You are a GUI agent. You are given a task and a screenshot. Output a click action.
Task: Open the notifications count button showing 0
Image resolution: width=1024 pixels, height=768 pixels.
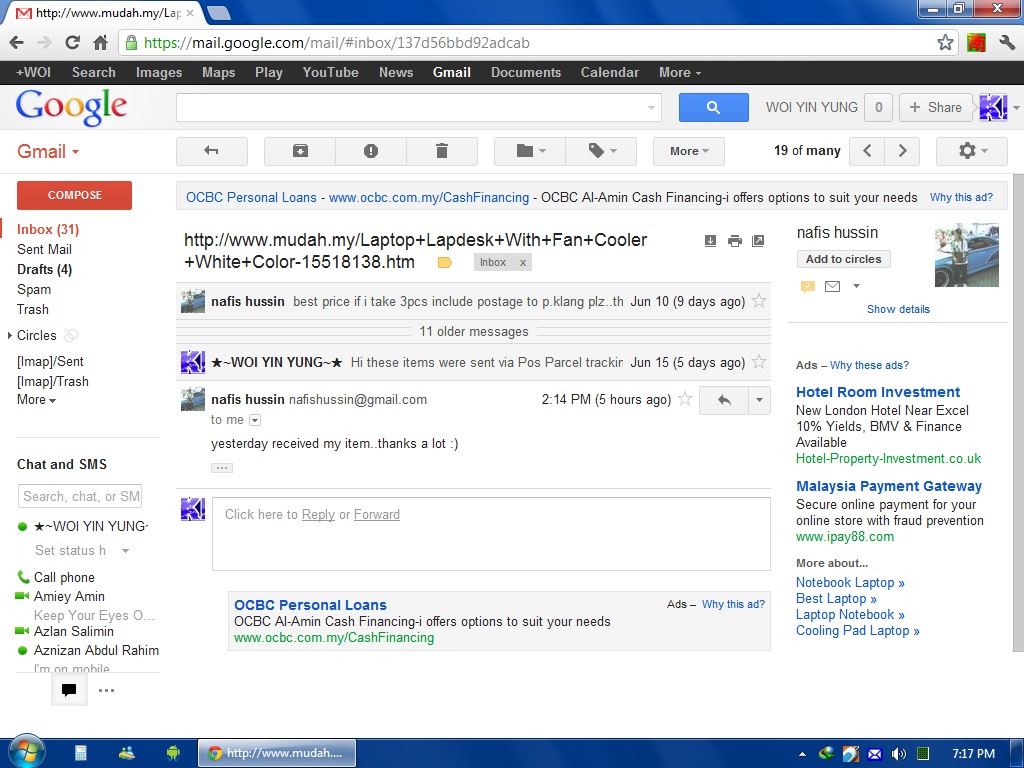coord(879,107)
